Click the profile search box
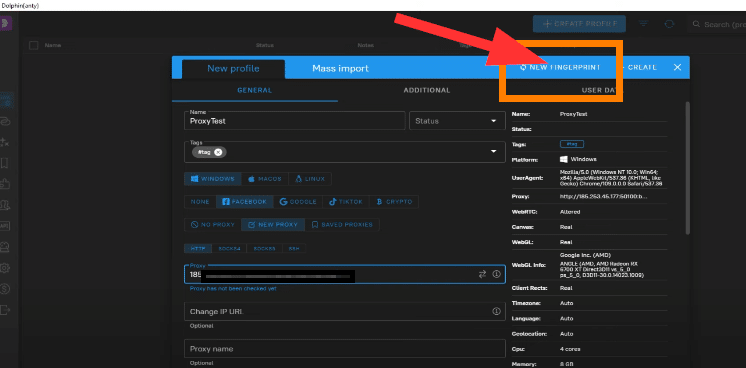Viewport: 746px width, 368px height. click(x=717, y=24)
